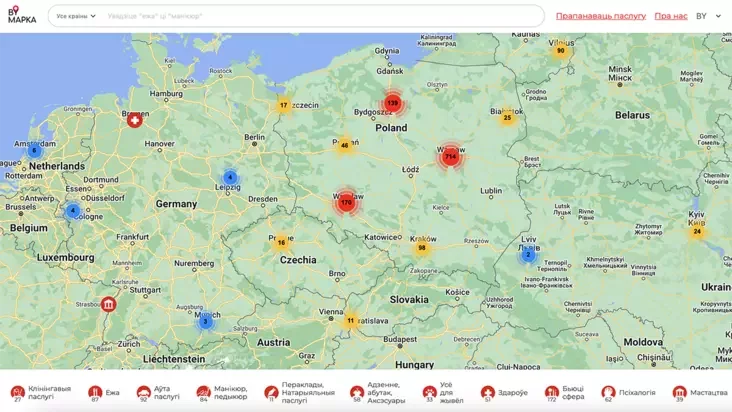Select the Ежа category
Screen dimensions: 732x412
(104, 392)
